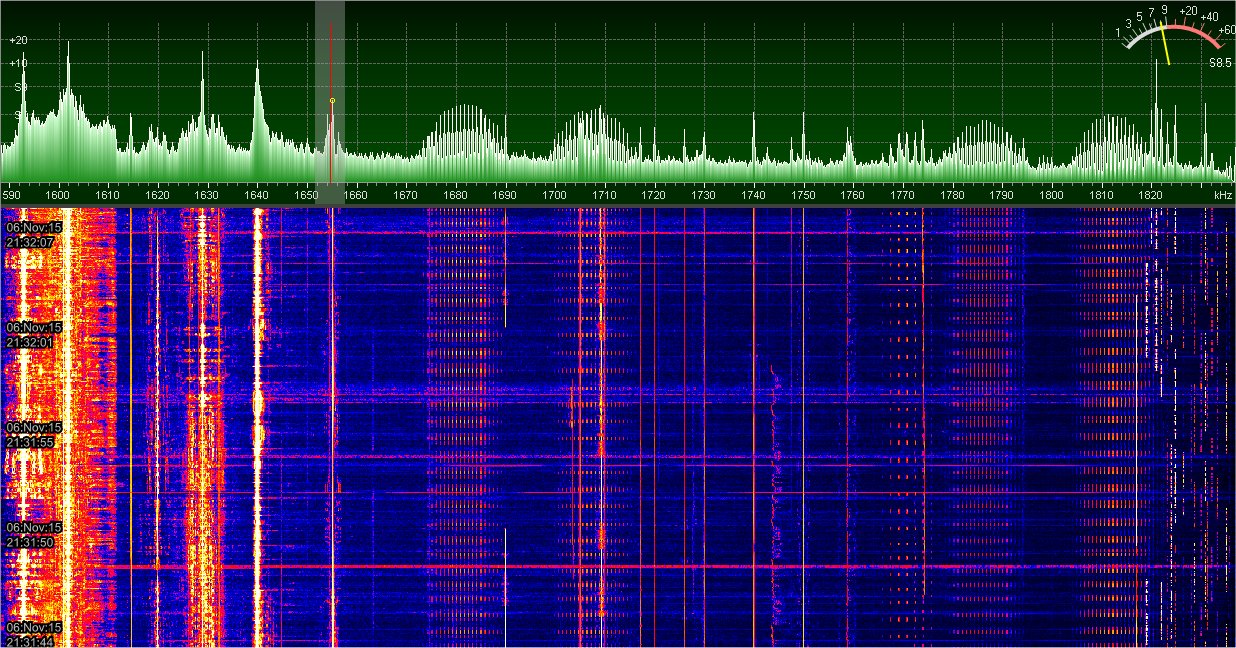Image resolution: width=1236 pixels, height=648 pixels.
Task: Click the 1700 kHz frequency scale label
Action: tap(605, 194)
